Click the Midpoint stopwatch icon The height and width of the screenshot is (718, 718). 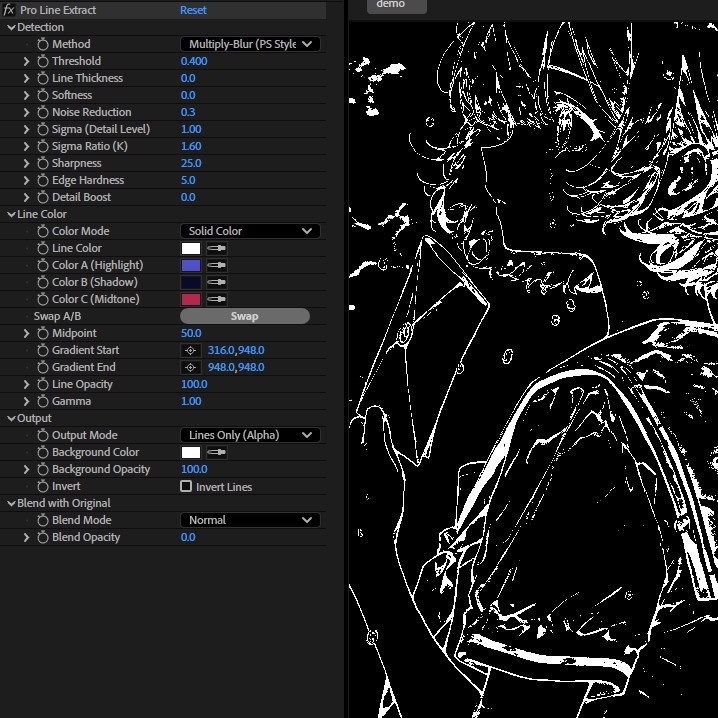(x=43, y=333)
